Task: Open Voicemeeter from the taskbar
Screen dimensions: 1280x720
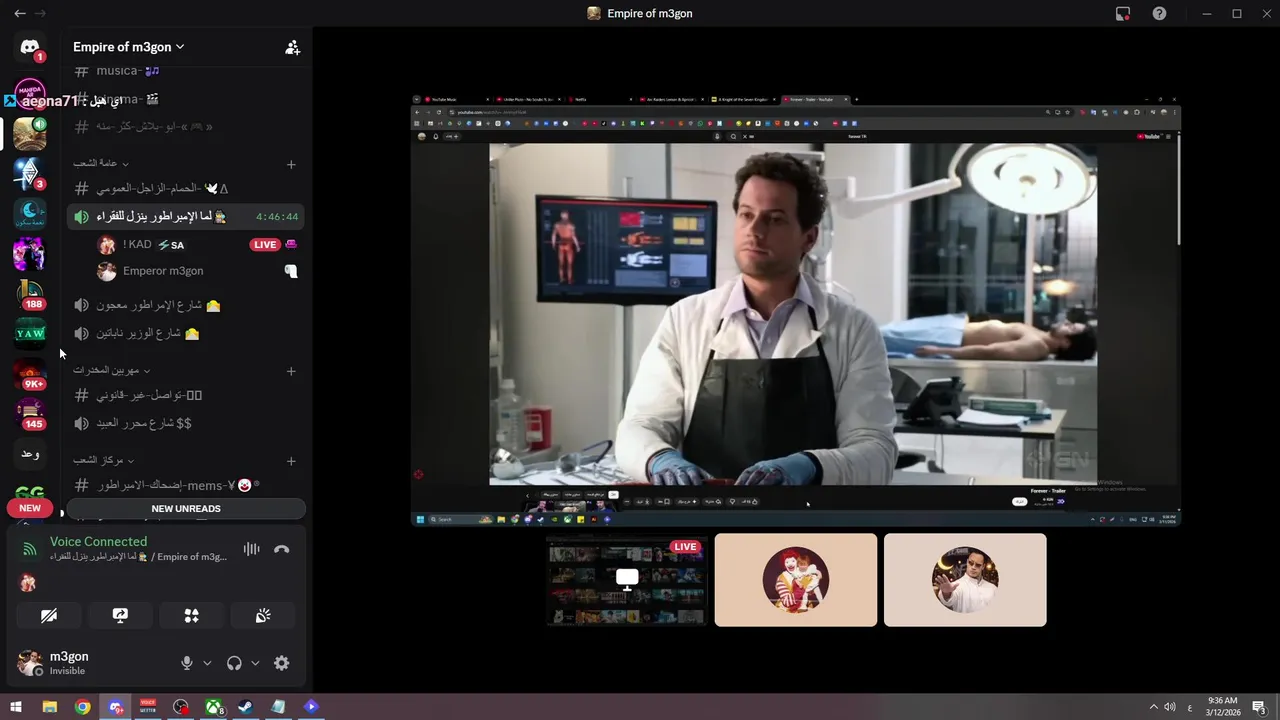Action: click(x=148, y=707)
